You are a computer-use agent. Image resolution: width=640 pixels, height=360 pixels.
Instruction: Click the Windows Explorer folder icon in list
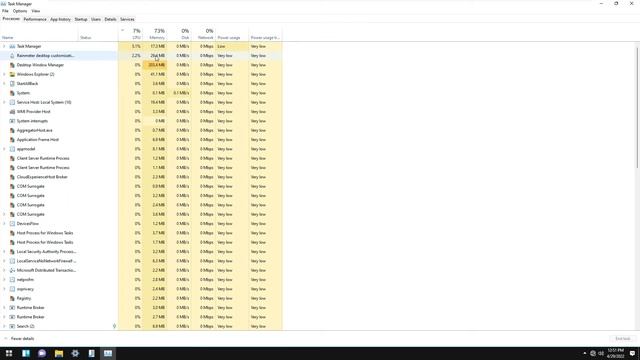(x=12, y=74)
